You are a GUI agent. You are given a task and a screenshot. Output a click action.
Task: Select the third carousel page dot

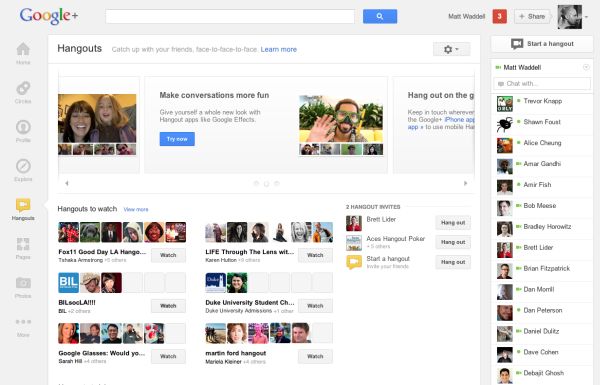277,183
